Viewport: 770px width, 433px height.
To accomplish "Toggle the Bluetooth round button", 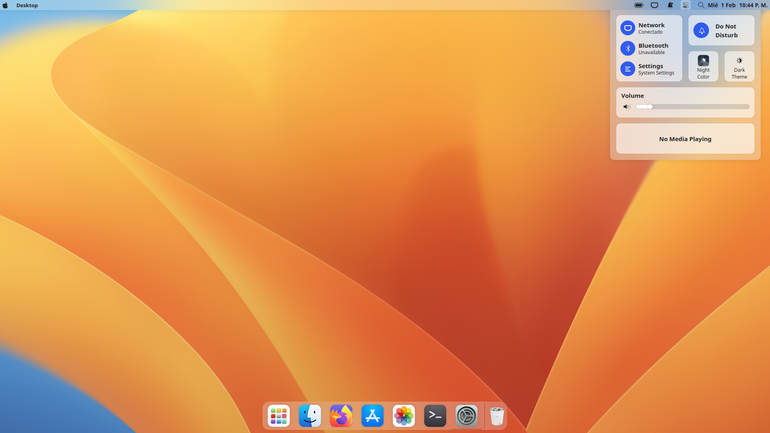I will [x=628, y=48].
